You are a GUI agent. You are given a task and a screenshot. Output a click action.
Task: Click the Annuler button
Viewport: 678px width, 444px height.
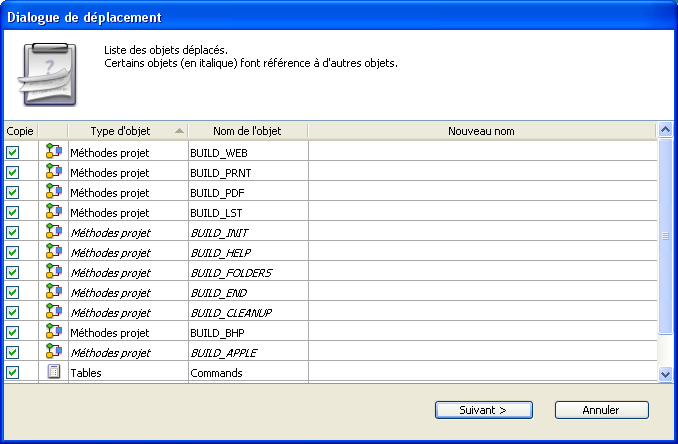pyautogui.click(x=601, y=410)
